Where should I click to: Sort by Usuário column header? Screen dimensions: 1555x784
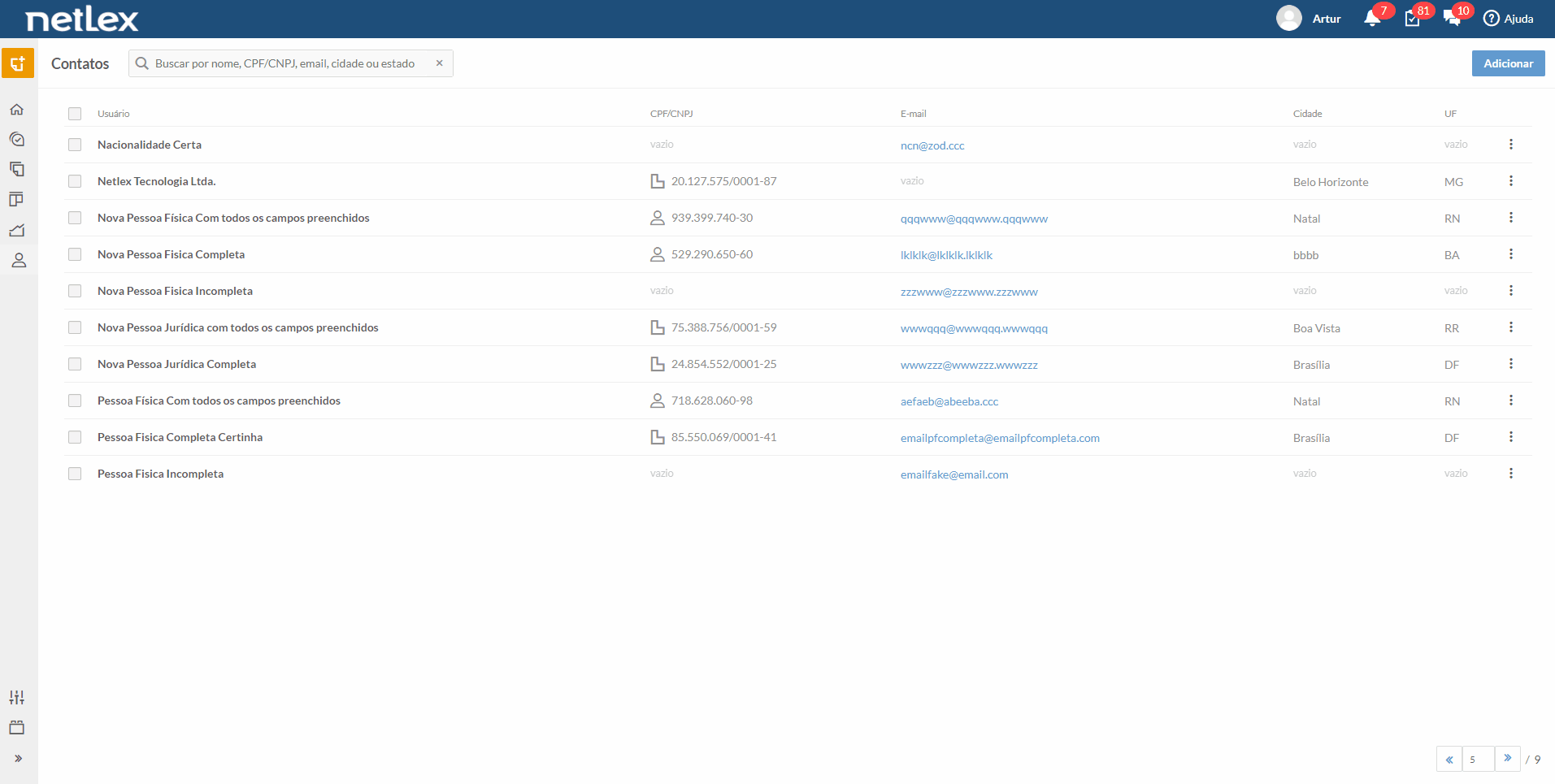(x=114, y=114)
